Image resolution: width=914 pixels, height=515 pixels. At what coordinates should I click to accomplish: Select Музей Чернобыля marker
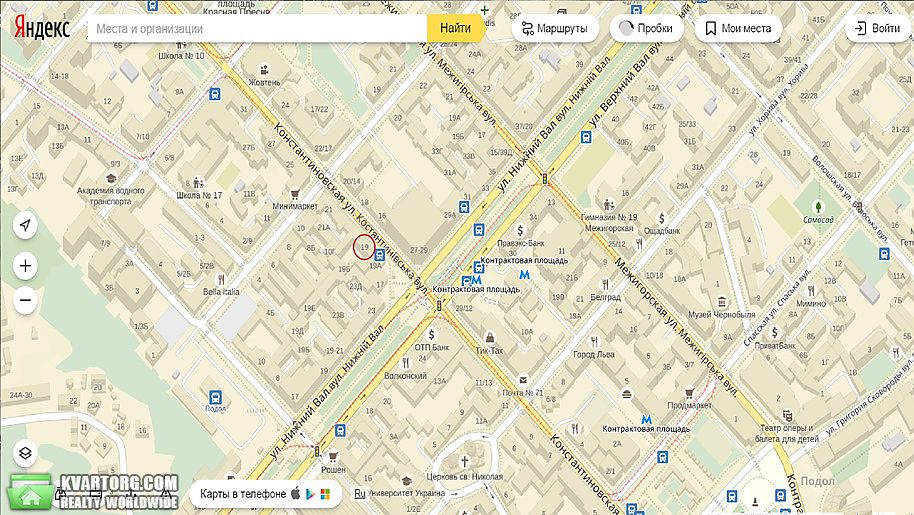click(x=722, y=302)
